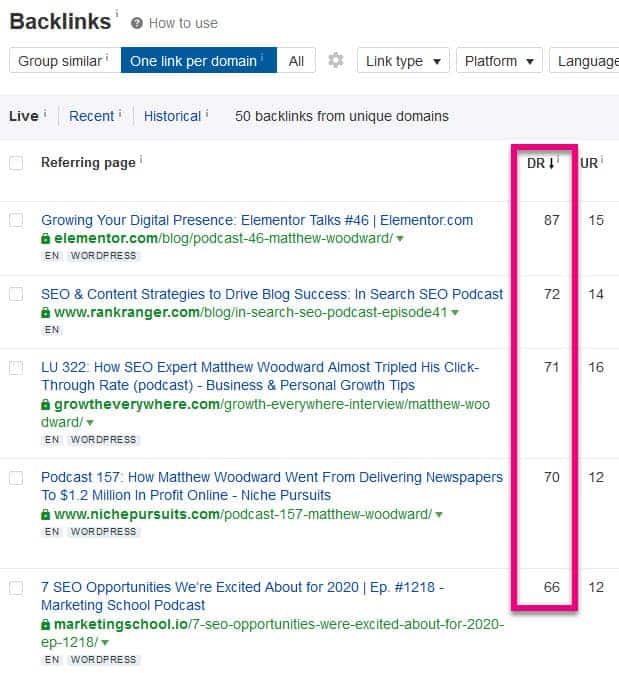Open the marketingschool.io episode URL
Screen dimensions: 619x673
pos(273,634)
